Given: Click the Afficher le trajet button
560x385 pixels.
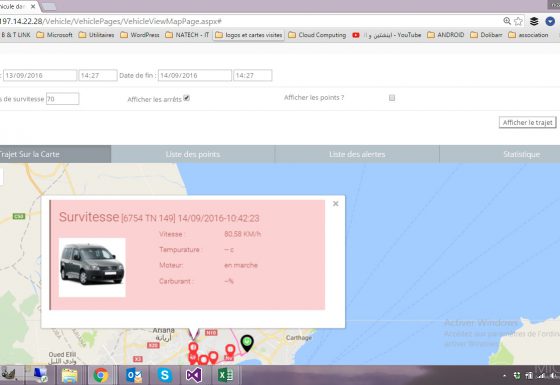Looking at the screenshot, I should 528,122.
